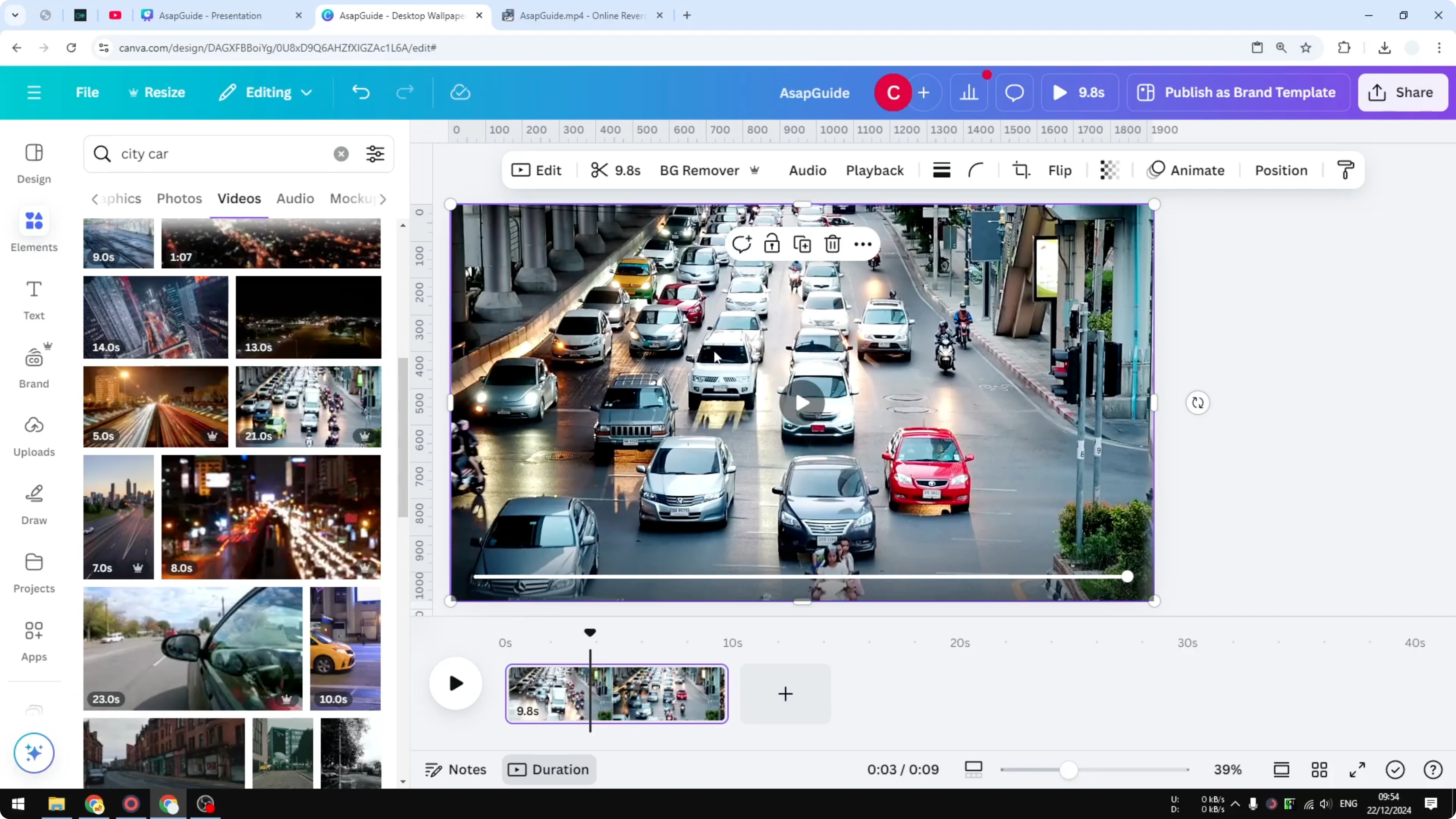Lock the selected video element
The image size is (1456, 819).
[772, 244]
